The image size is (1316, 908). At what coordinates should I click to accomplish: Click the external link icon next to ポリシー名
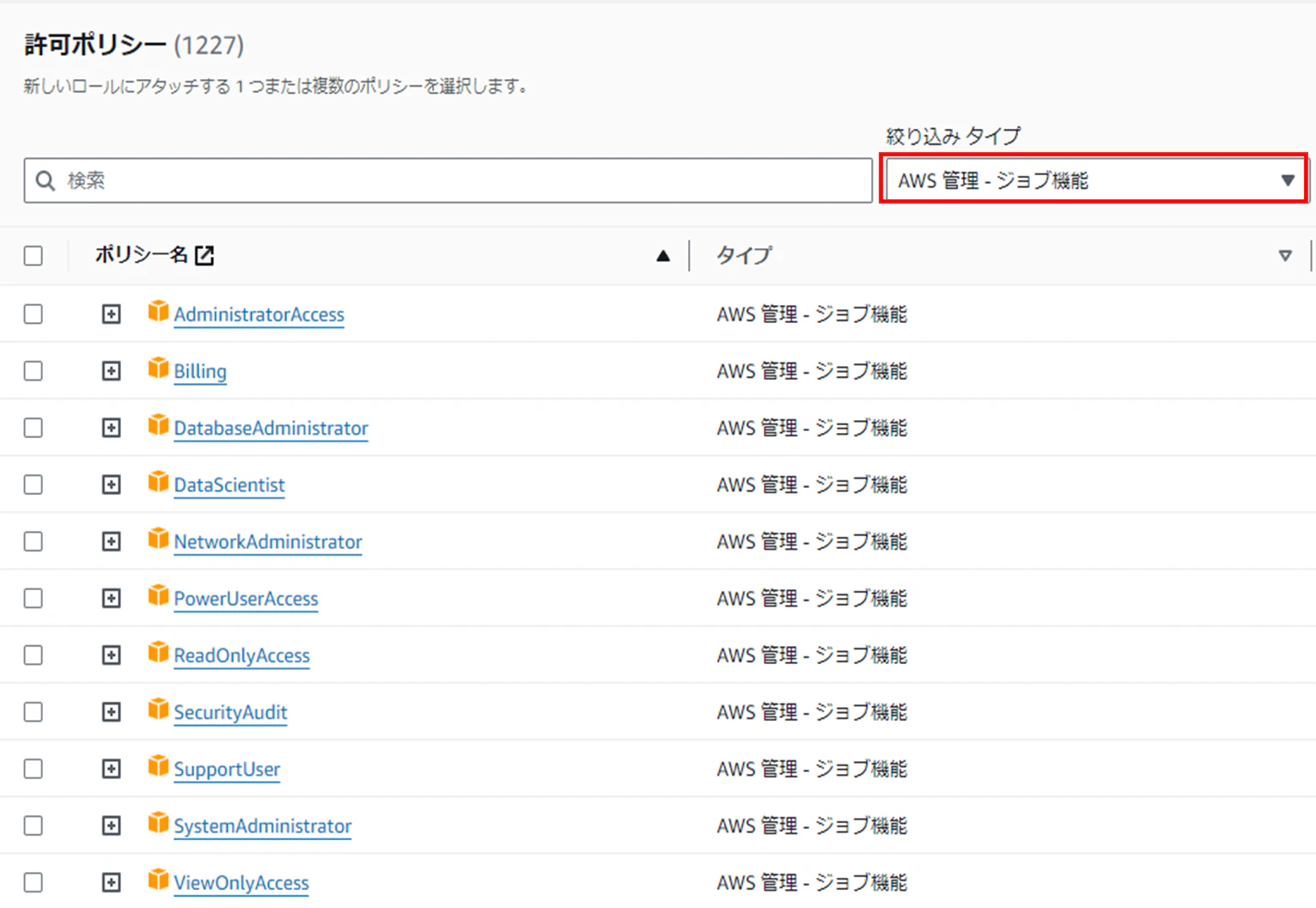tap(204, 255)
